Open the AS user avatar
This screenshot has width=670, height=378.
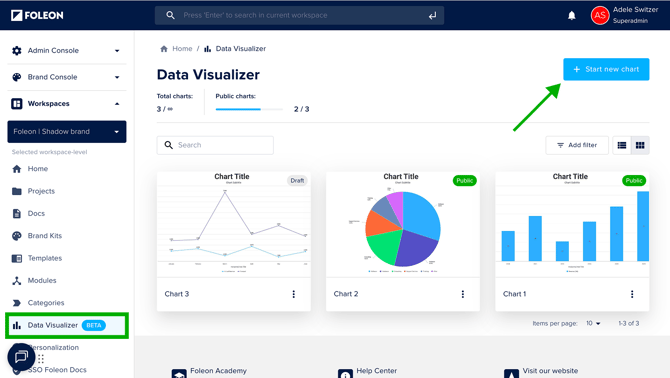click(x=600, y=15)
